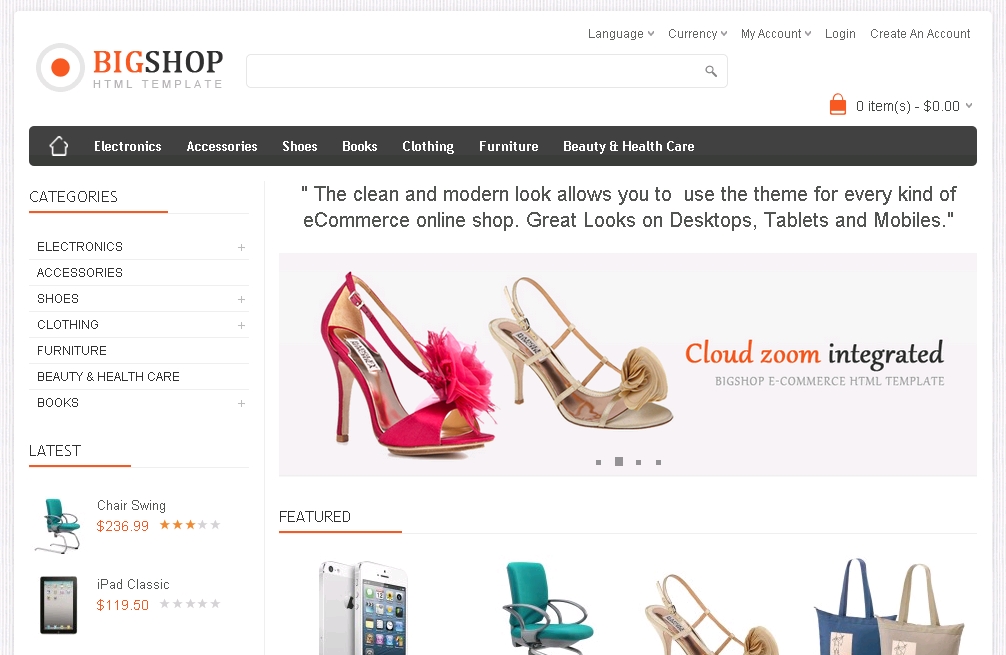The width and height of the screenshot is (1006, 655).
Task: Open the Currency dropdown
Action: [x=697, y=34]
